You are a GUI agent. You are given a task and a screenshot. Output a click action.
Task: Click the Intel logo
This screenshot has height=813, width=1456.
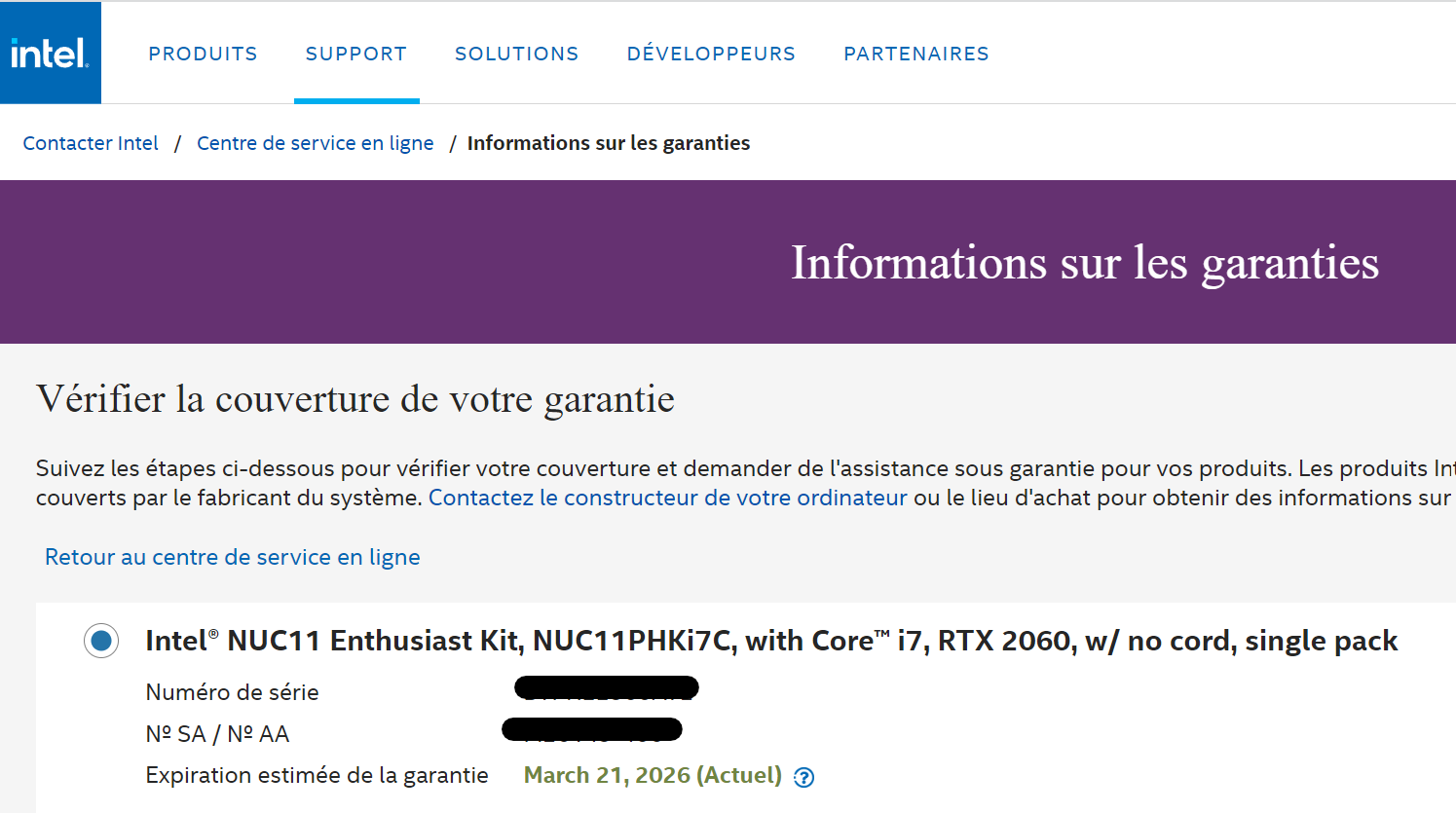tap(51, 53)
